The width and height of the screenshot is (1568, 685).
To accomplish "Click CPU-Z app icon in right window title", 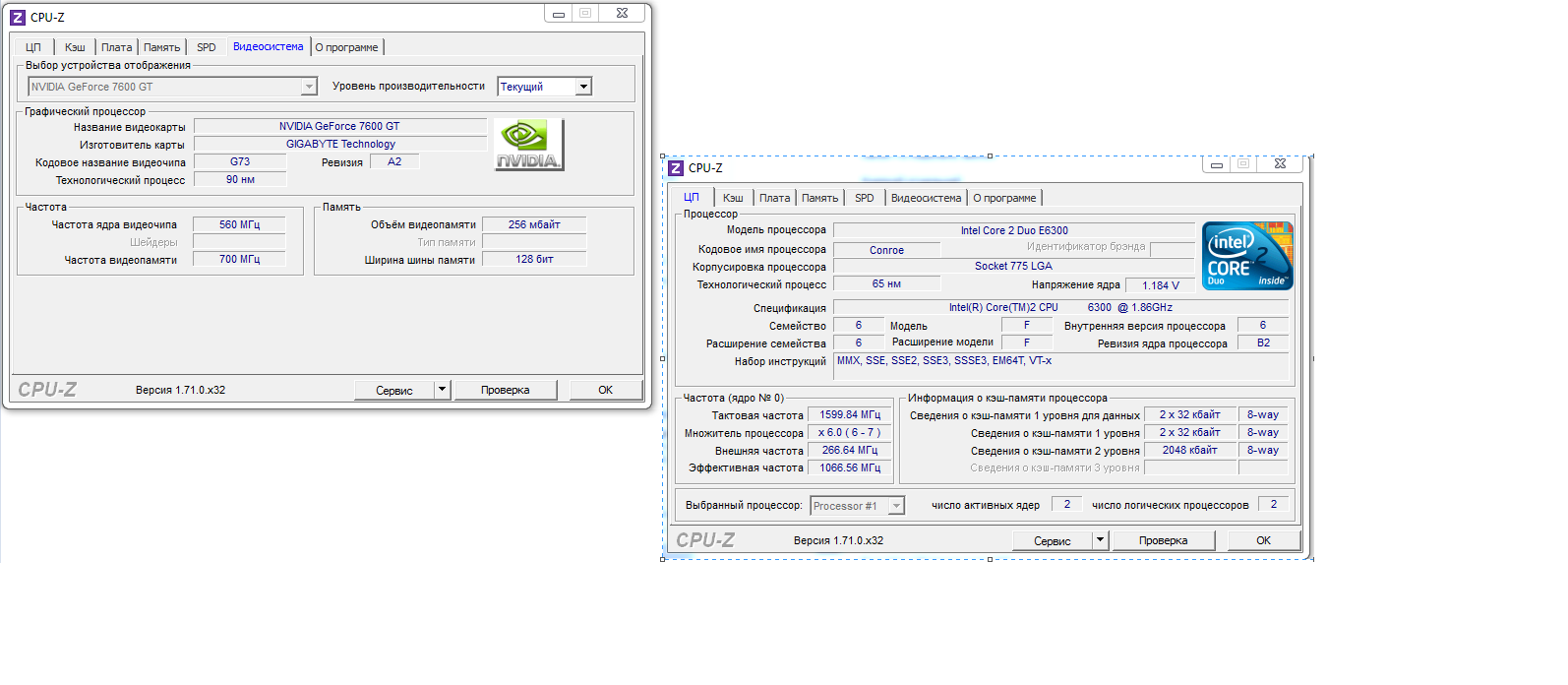I will pyautogui.click(x=675, y=168).
